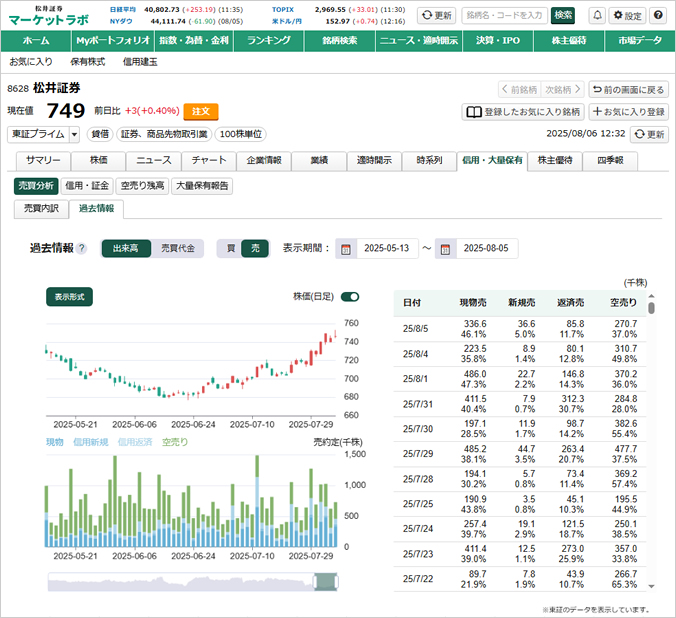Toggle 信用返済 series in chart legend
Screen dimensions: 676x618
pos(135,442)
